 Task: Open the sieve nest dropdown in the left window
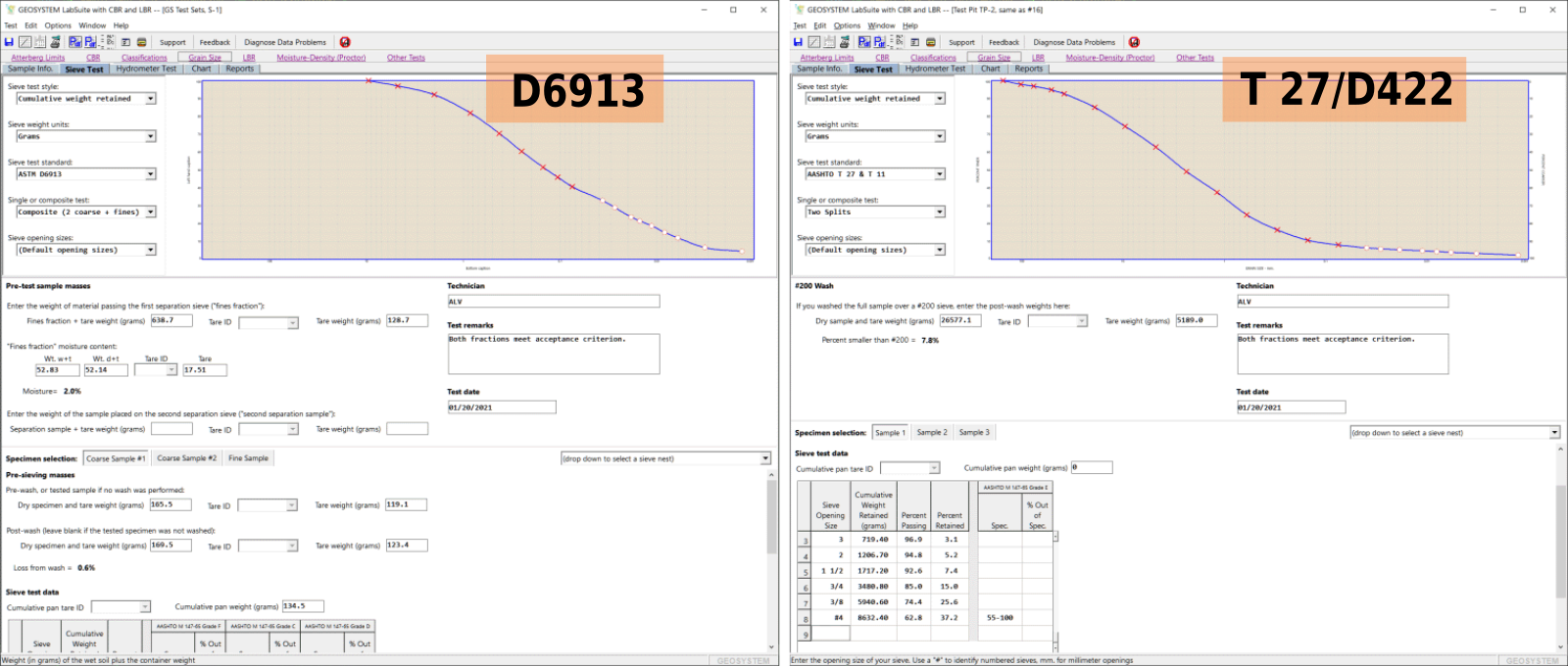[x=765, y=458]
